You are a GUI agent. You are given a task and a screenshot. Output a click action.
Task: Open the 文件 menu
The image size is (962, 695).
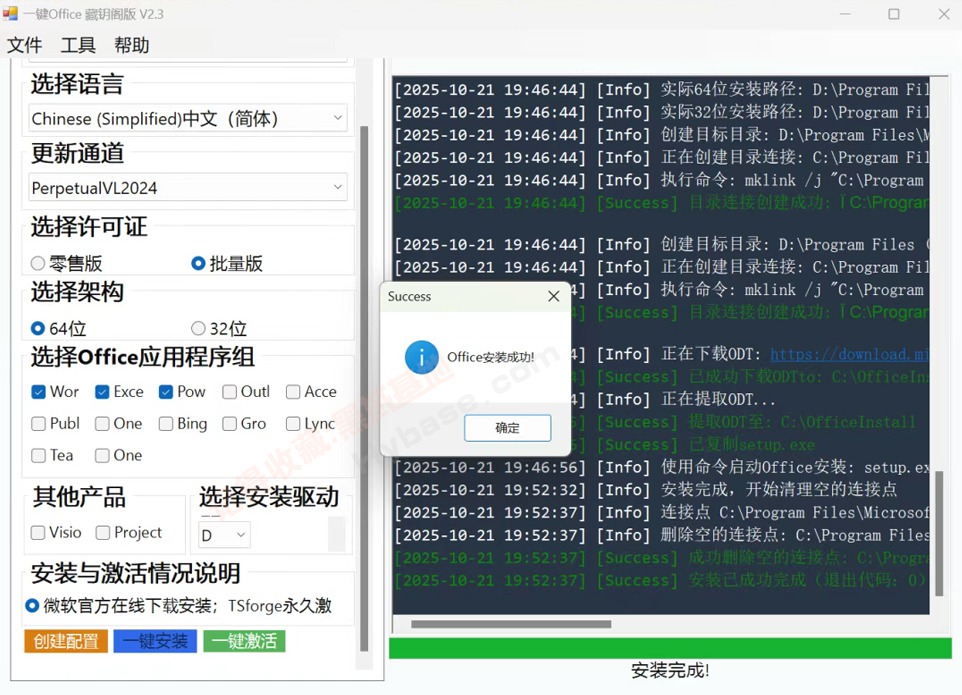pyautogui.click(x=25, y=45)
